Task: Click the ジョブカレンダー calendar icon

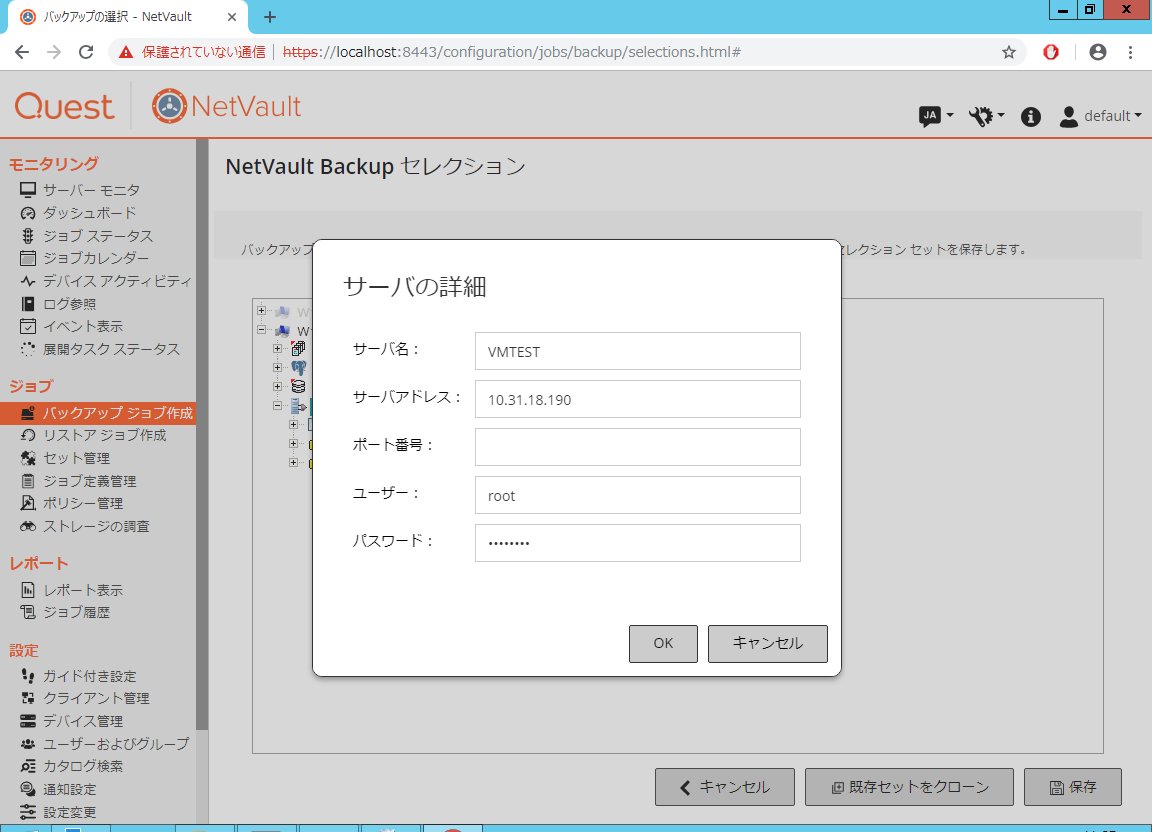Action: tap(28, 258)
